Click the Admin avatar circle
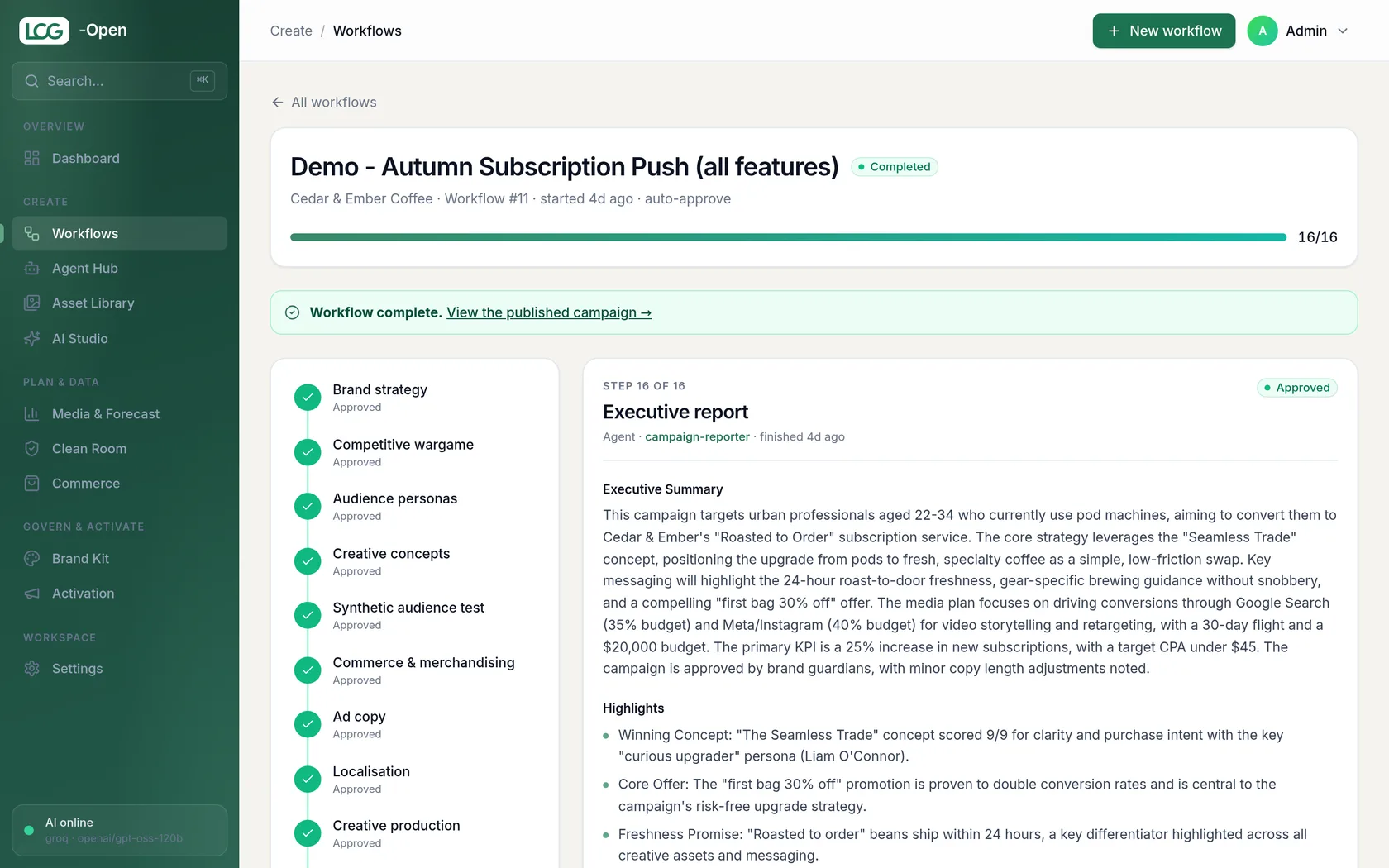Viewport: 1389px width, 868px height. coord(1263,31)
